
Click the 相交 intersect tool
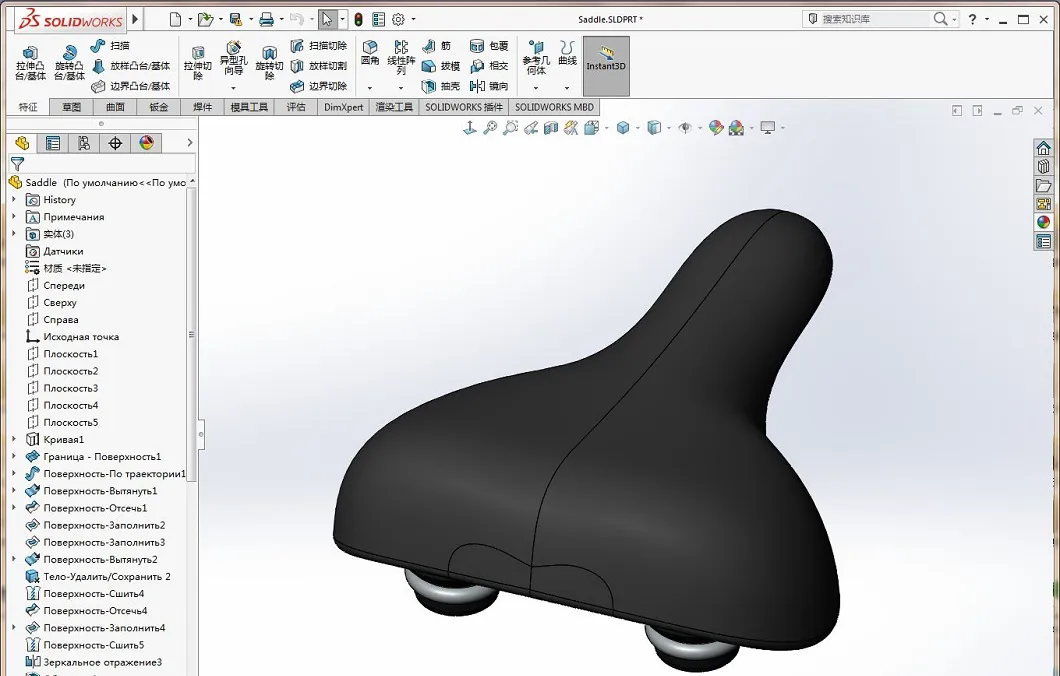tap(489, 66)
